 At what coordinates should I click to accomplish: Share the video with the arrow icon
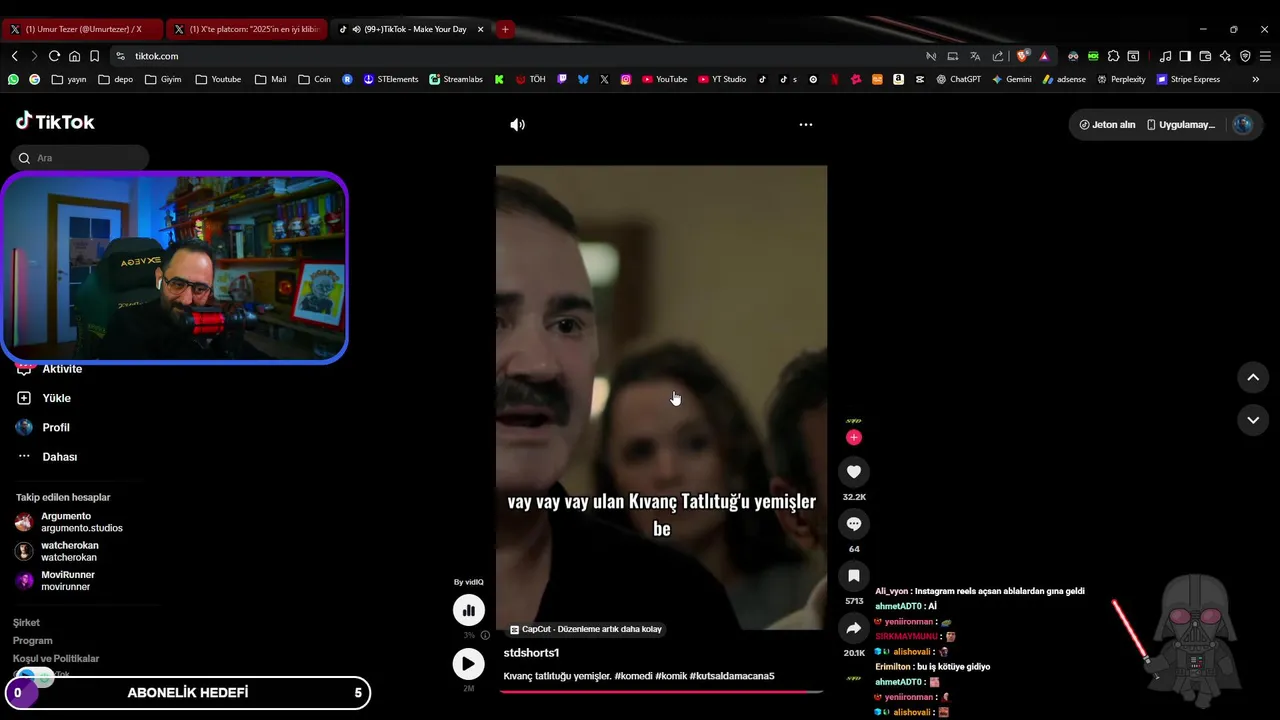(x=854, y=628)
